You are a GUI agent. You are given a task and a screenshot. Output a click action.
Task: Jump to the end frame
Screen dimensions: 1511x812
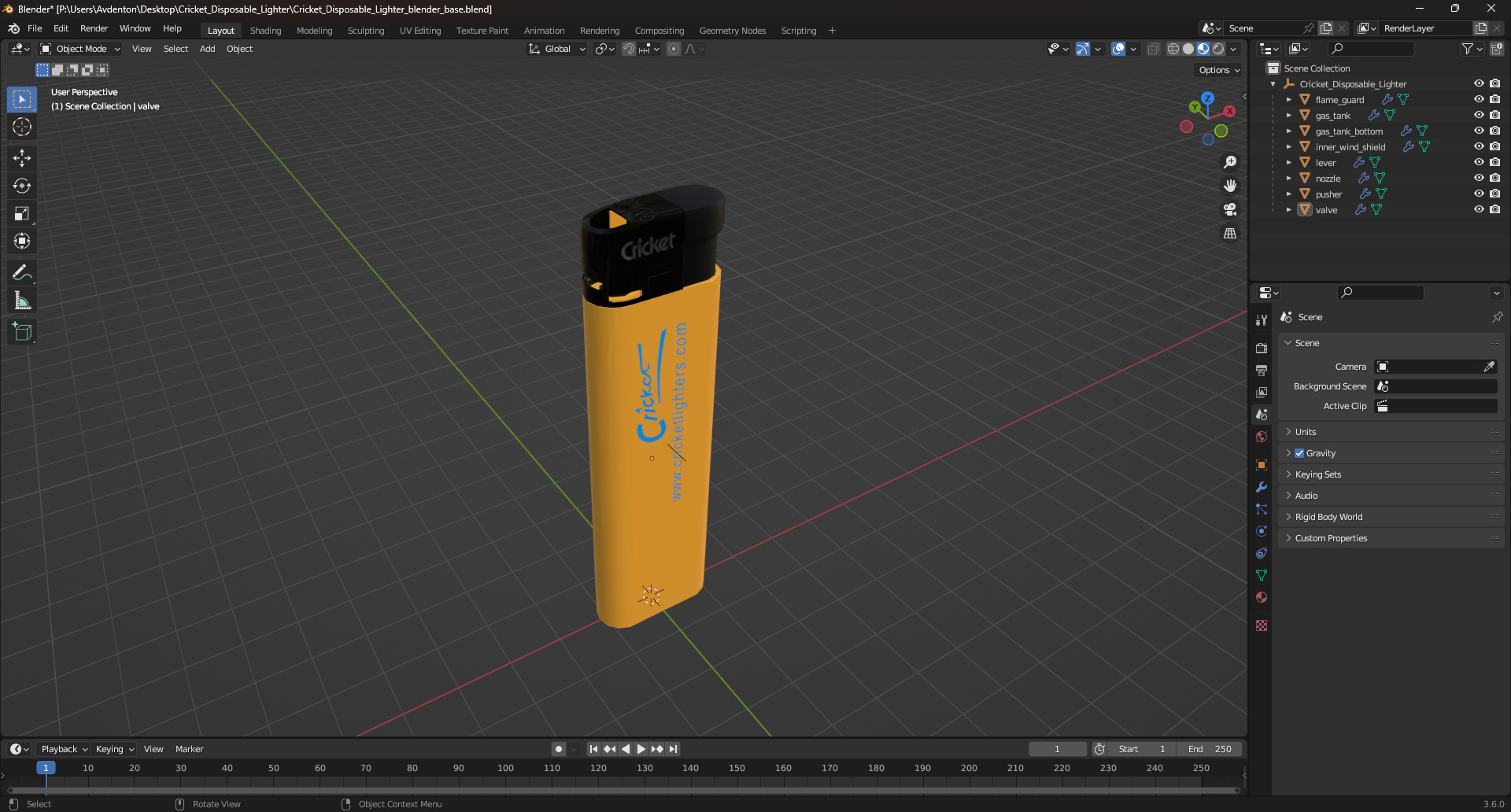coord(673,749)
